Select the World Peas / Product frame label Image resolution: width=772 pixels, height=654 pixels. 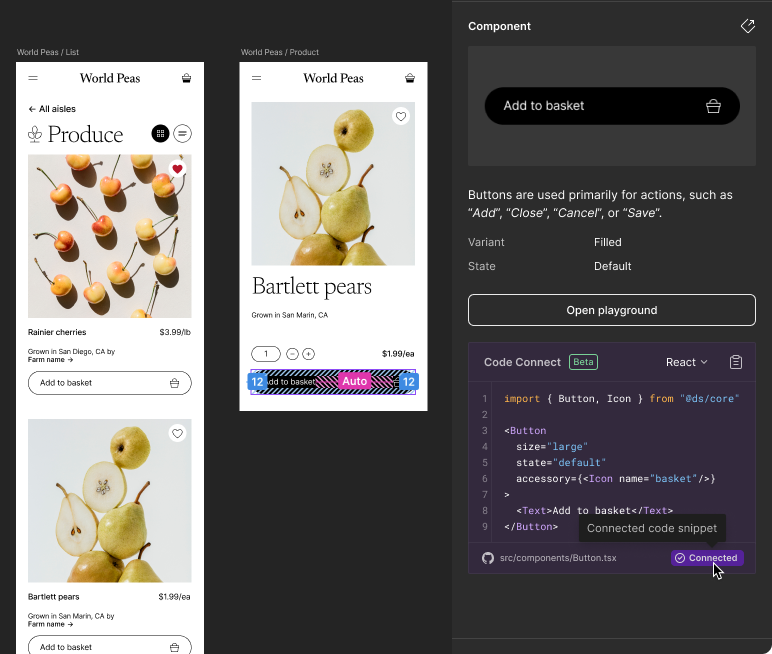click(280, 52)
